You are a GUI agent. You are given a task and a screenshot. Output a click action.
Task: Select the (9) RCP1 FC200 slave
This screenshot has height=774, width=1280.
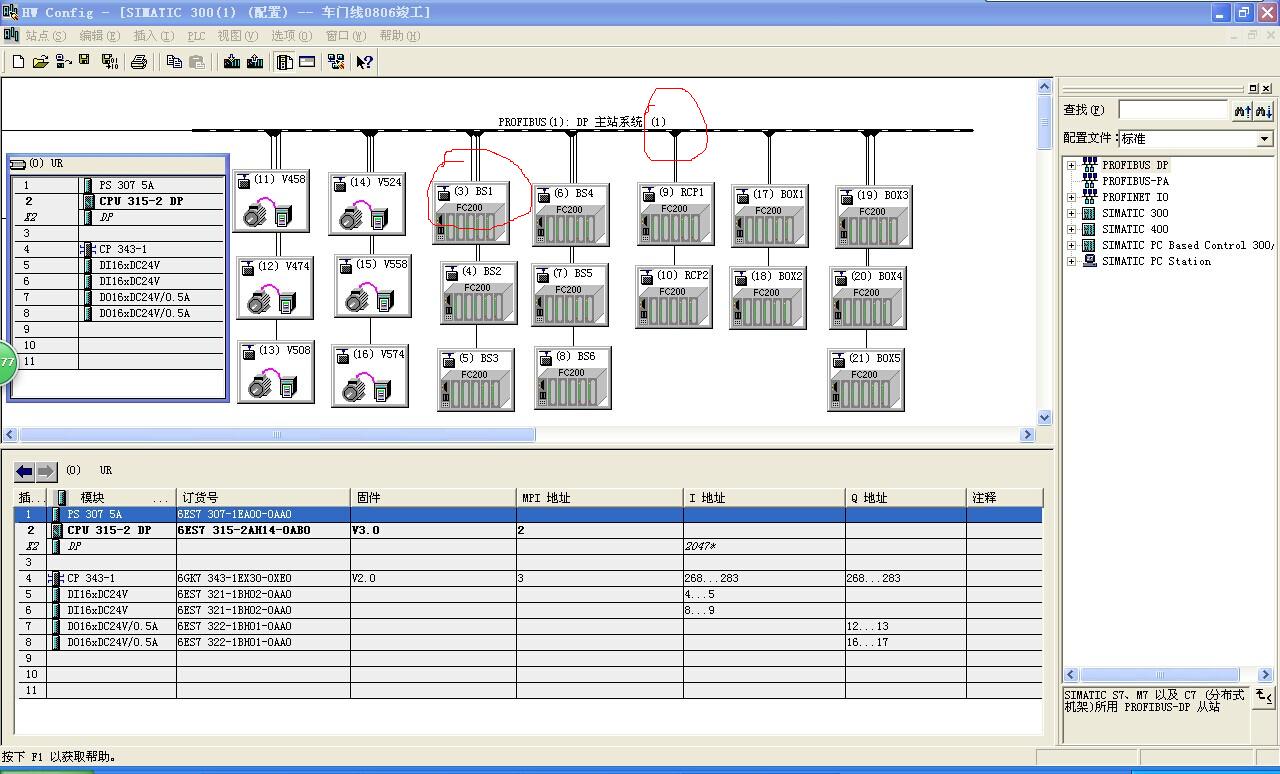point(675,213)
